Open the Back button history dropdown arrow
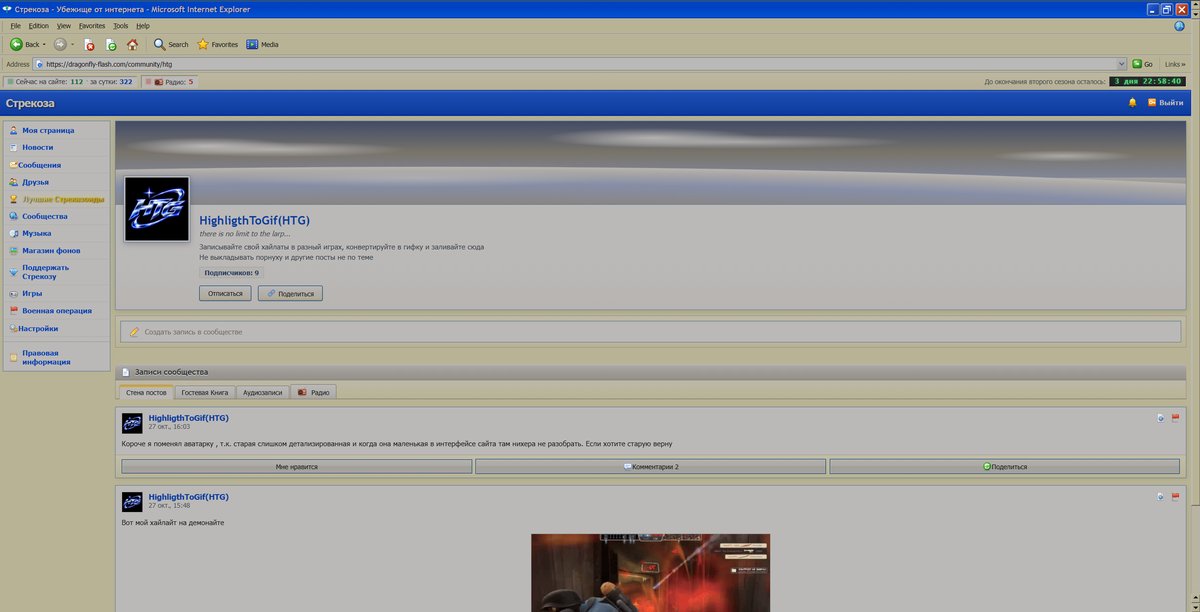 click(45, 44)
